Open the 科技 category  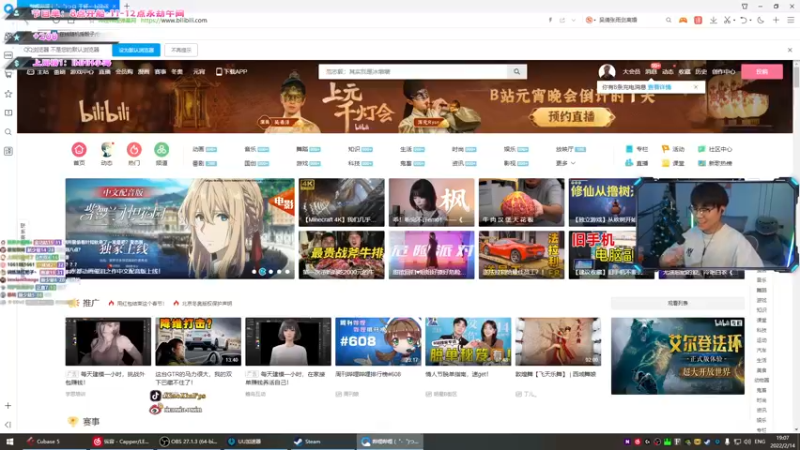click(x=354, y=163)
